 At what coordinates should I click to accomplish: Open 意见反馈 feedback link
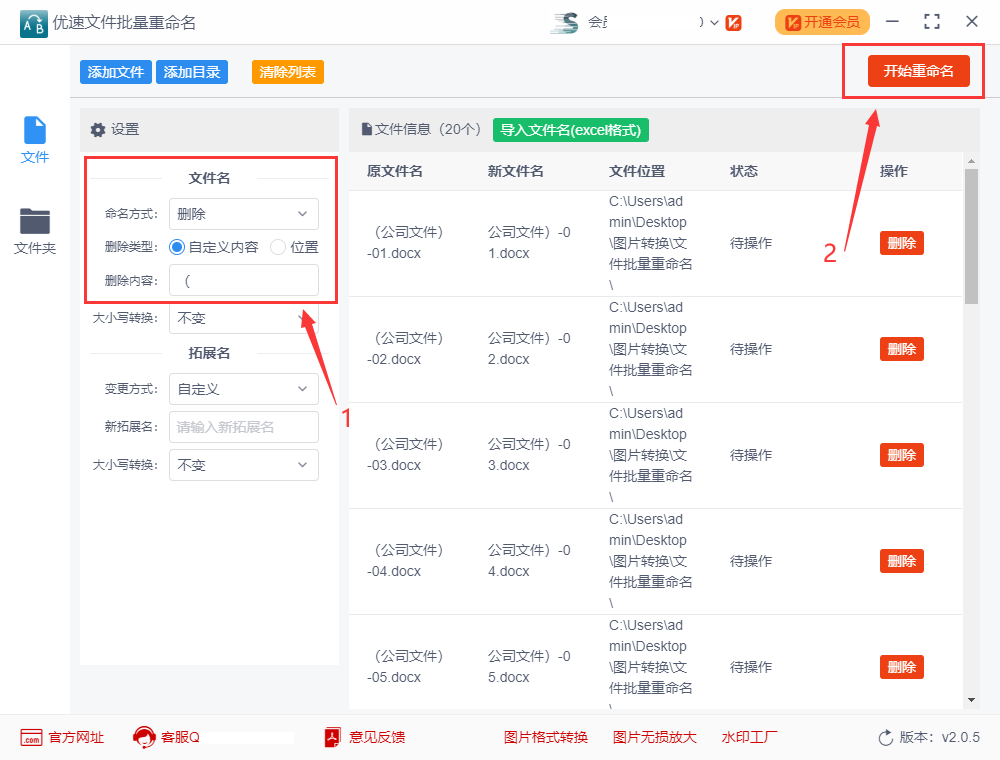click(x=377, y=738)
